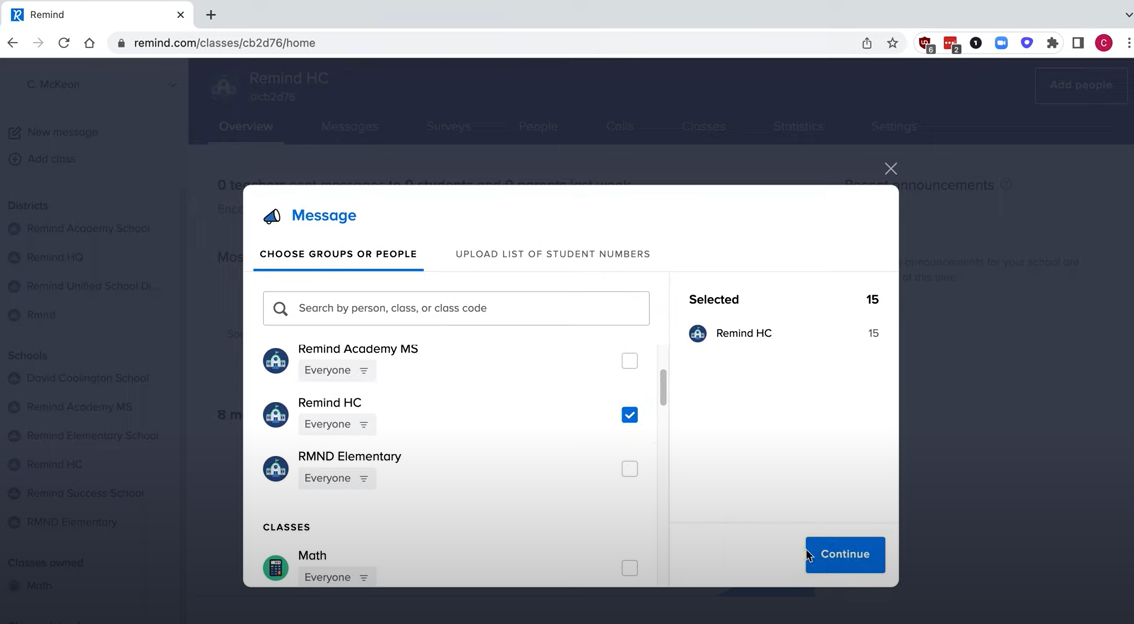Click the red shield extension icon
This screenshot has width=1134, height=624.
pos(926,44)
